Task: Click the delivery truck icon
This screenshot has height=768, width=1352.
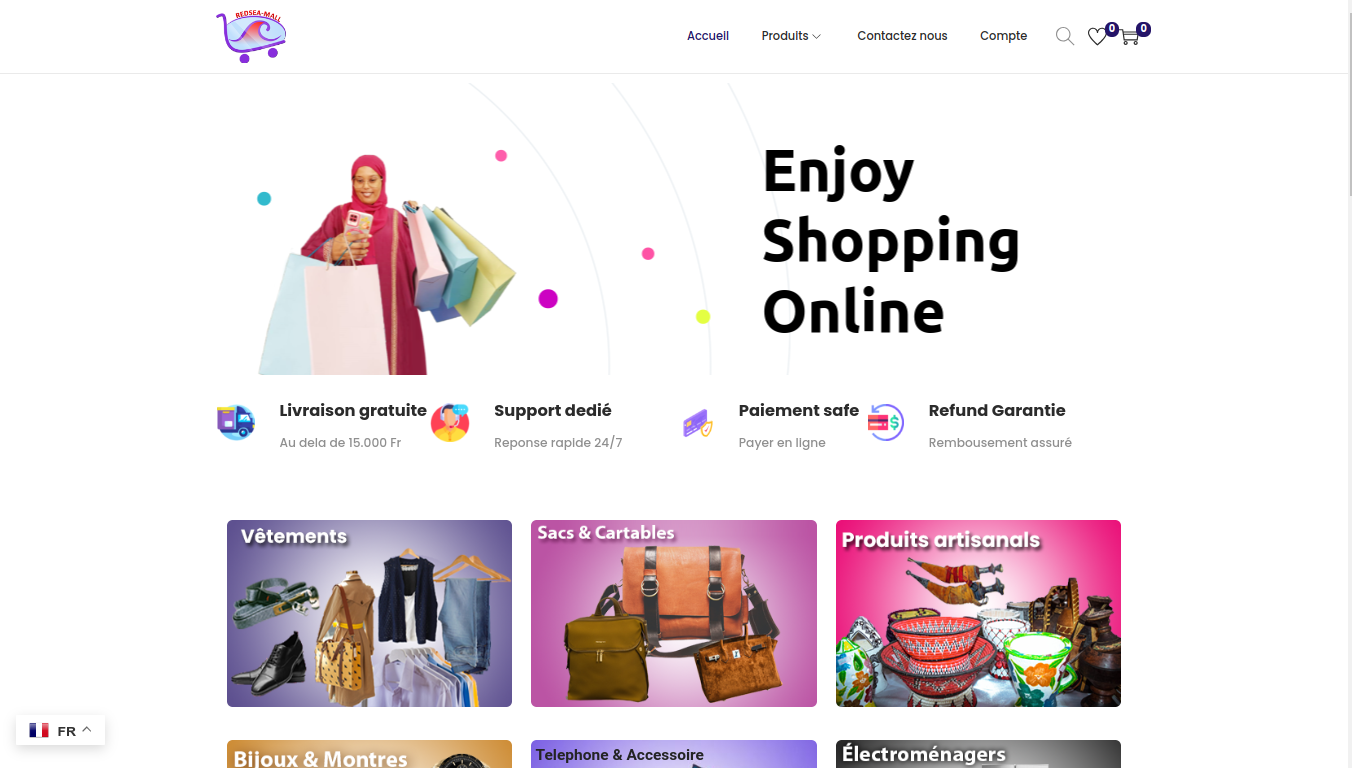Action: coord(236,422)
